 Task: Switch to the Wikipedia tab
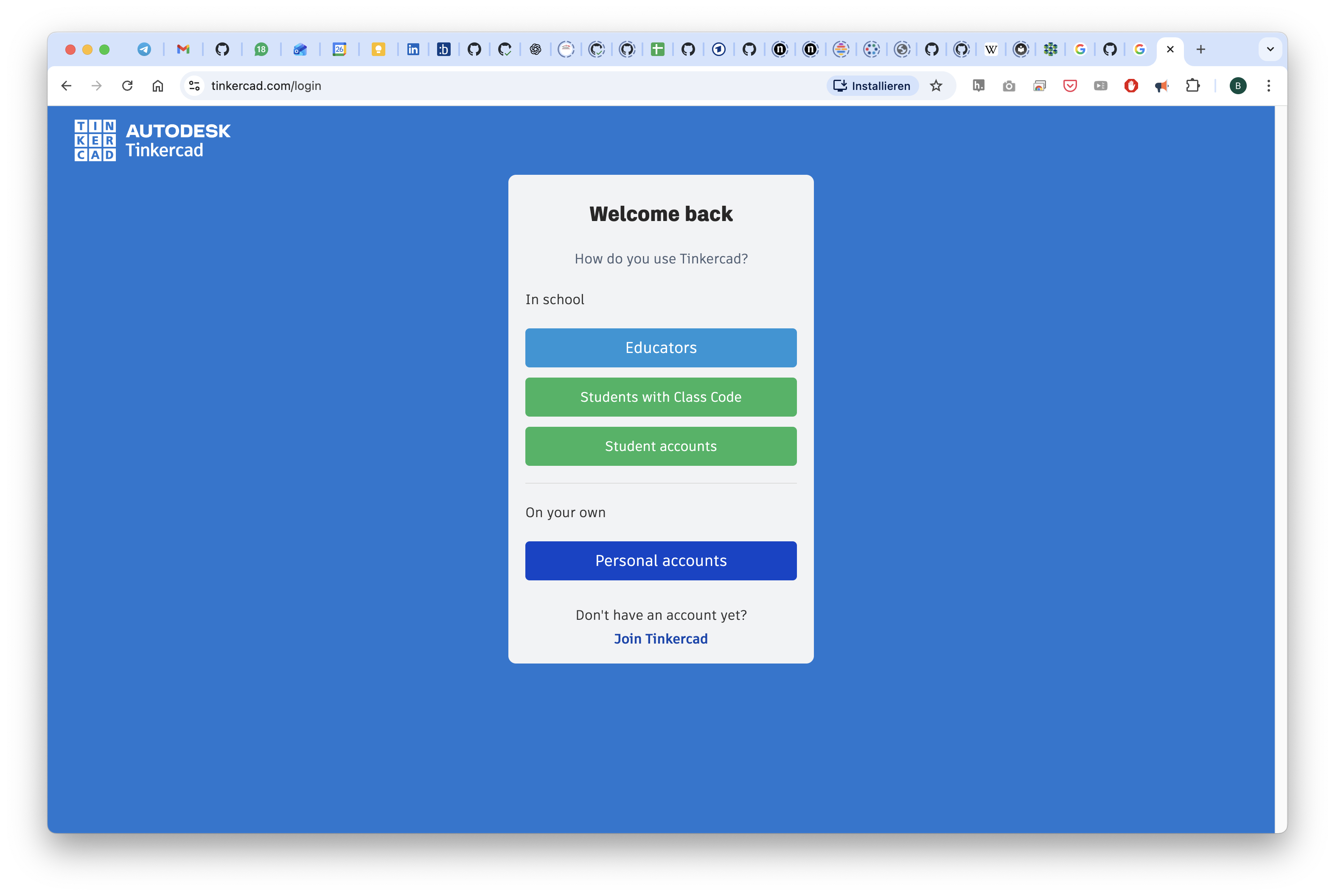coord(991,49)
